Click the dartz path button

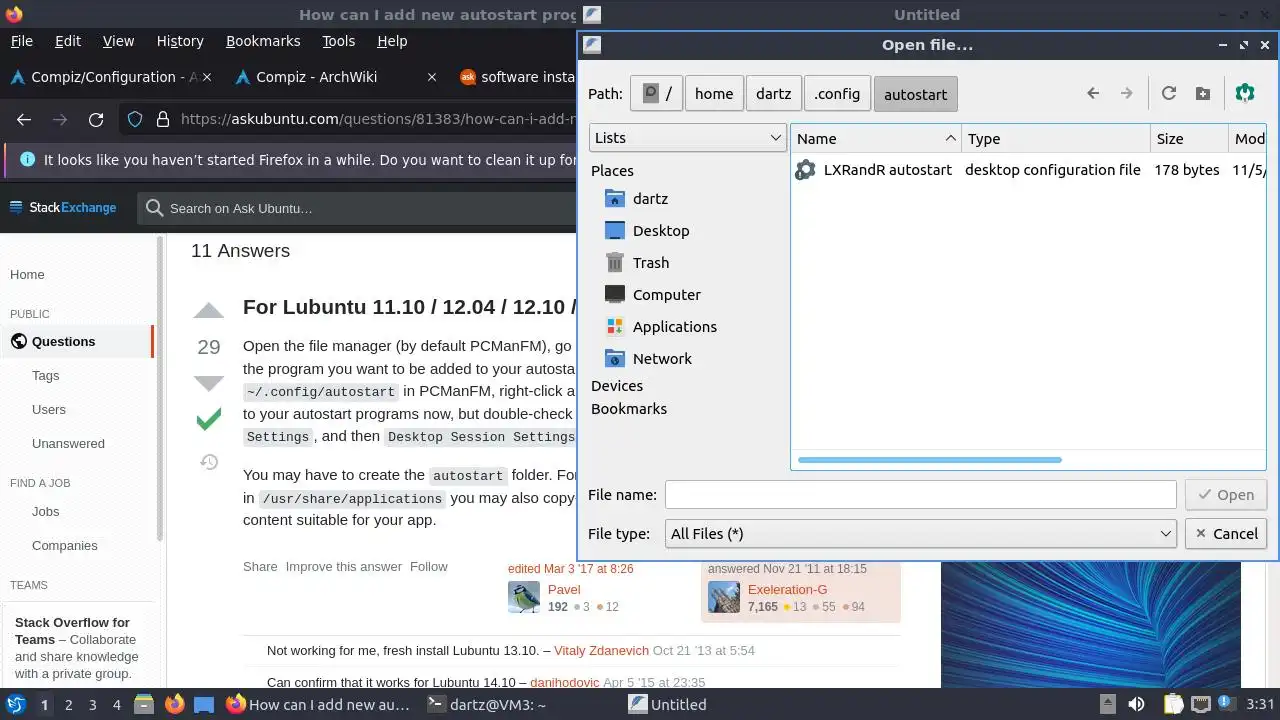click(773, 94)
